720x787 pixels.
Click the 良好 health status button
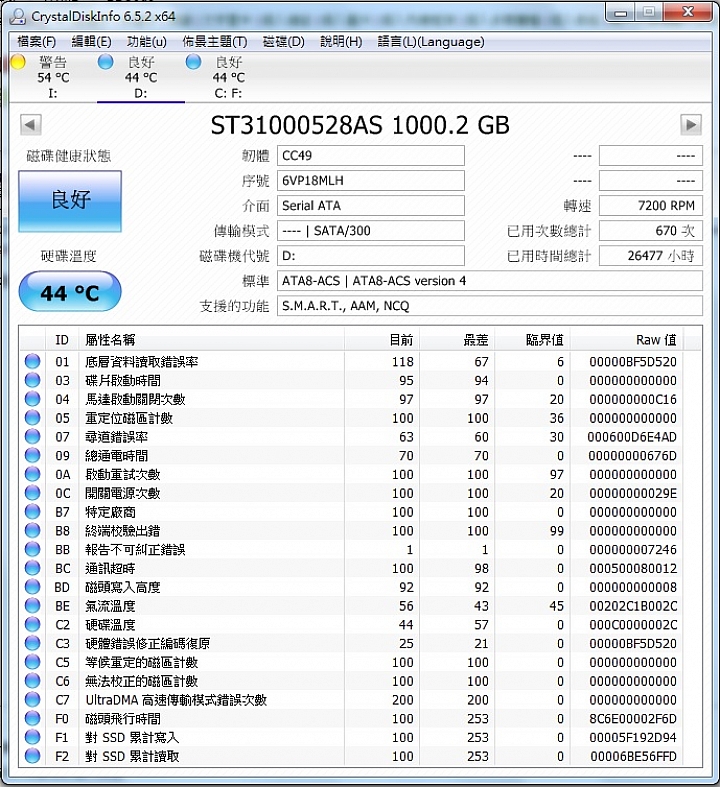(70, 201)
